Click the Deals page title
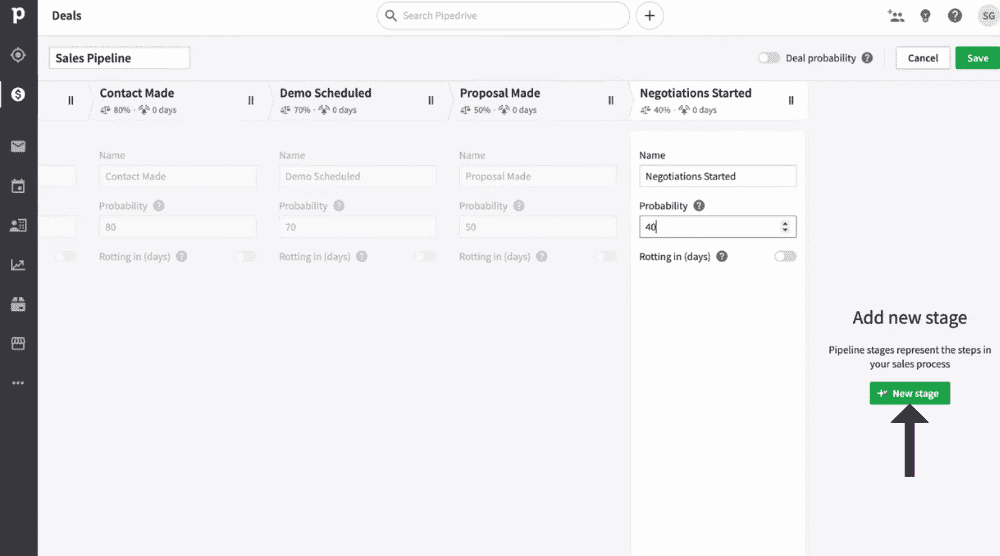1000x556 pixels. (66, 15)
